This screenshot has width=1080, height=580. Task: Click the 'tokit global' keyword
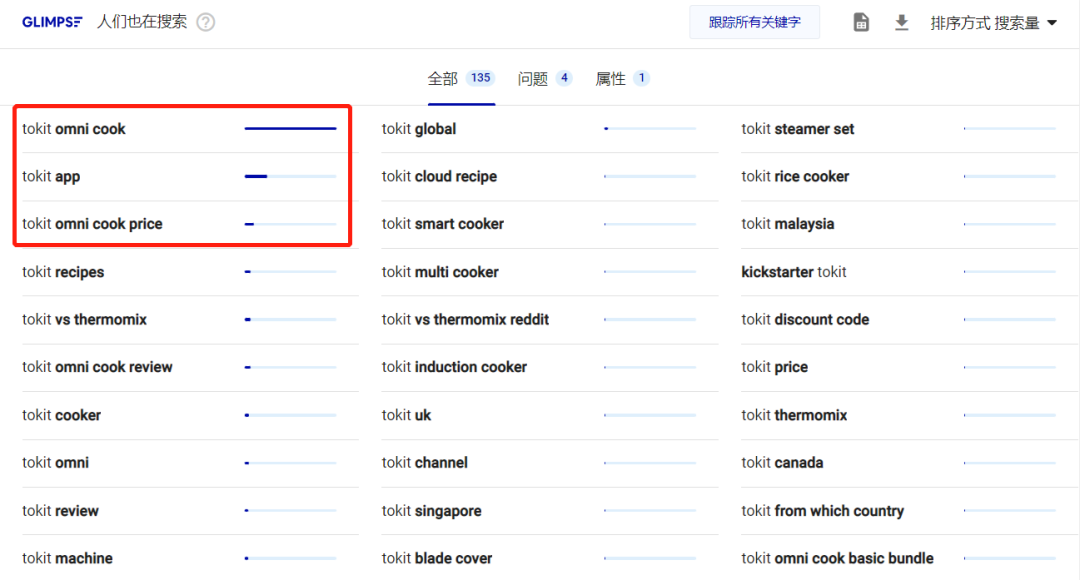click(x=419, y=129)
